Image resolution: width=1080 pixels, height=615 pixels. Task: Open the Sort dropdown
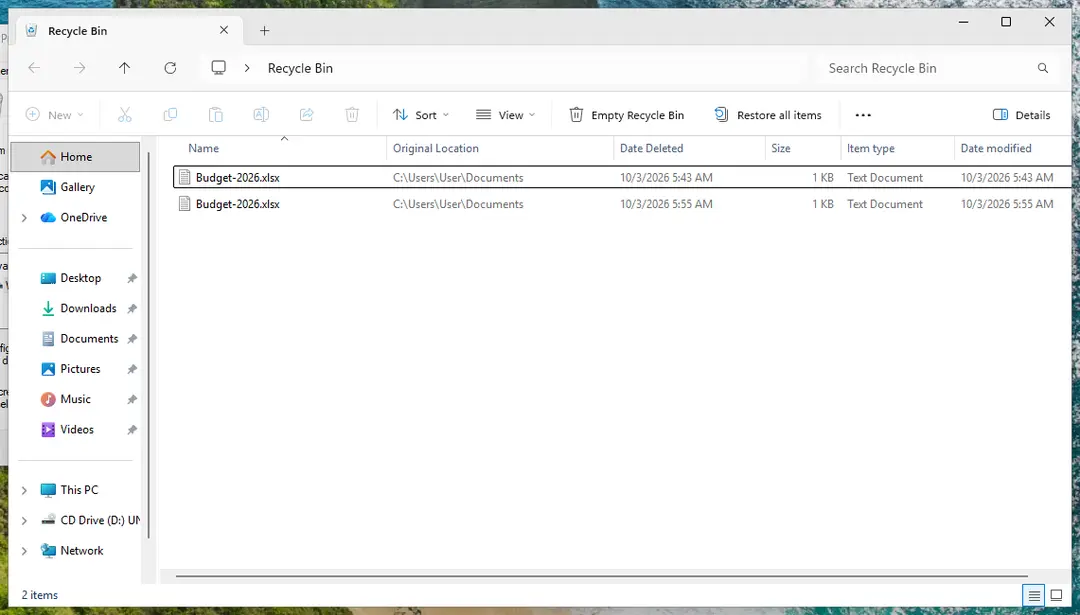(x=421, y=115)
